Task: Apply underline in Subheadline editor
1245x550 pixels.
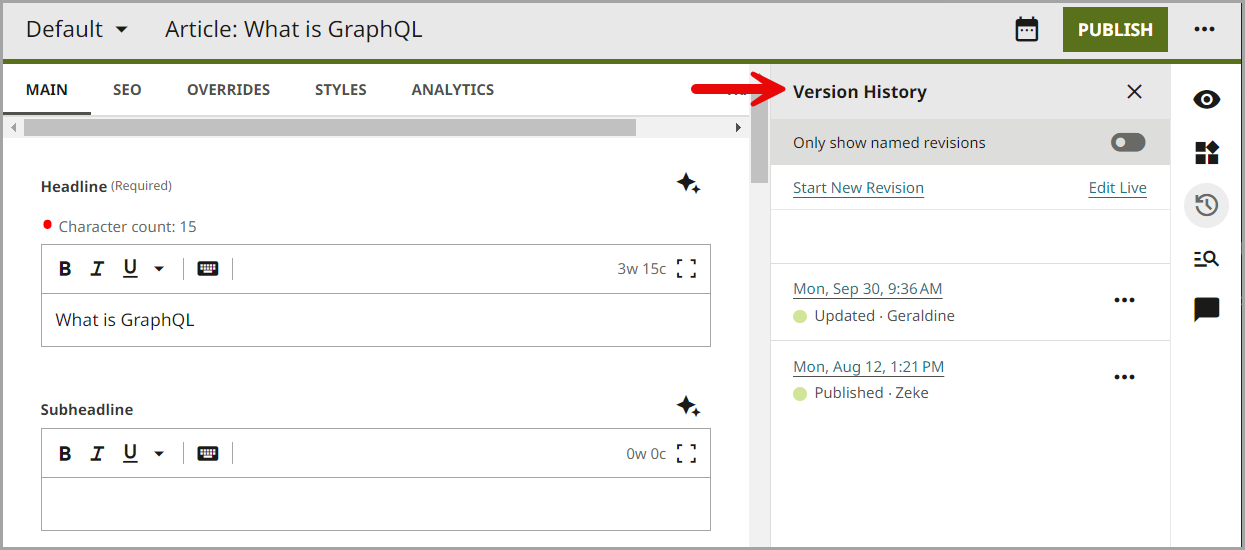Action: [x=130, y=453]
